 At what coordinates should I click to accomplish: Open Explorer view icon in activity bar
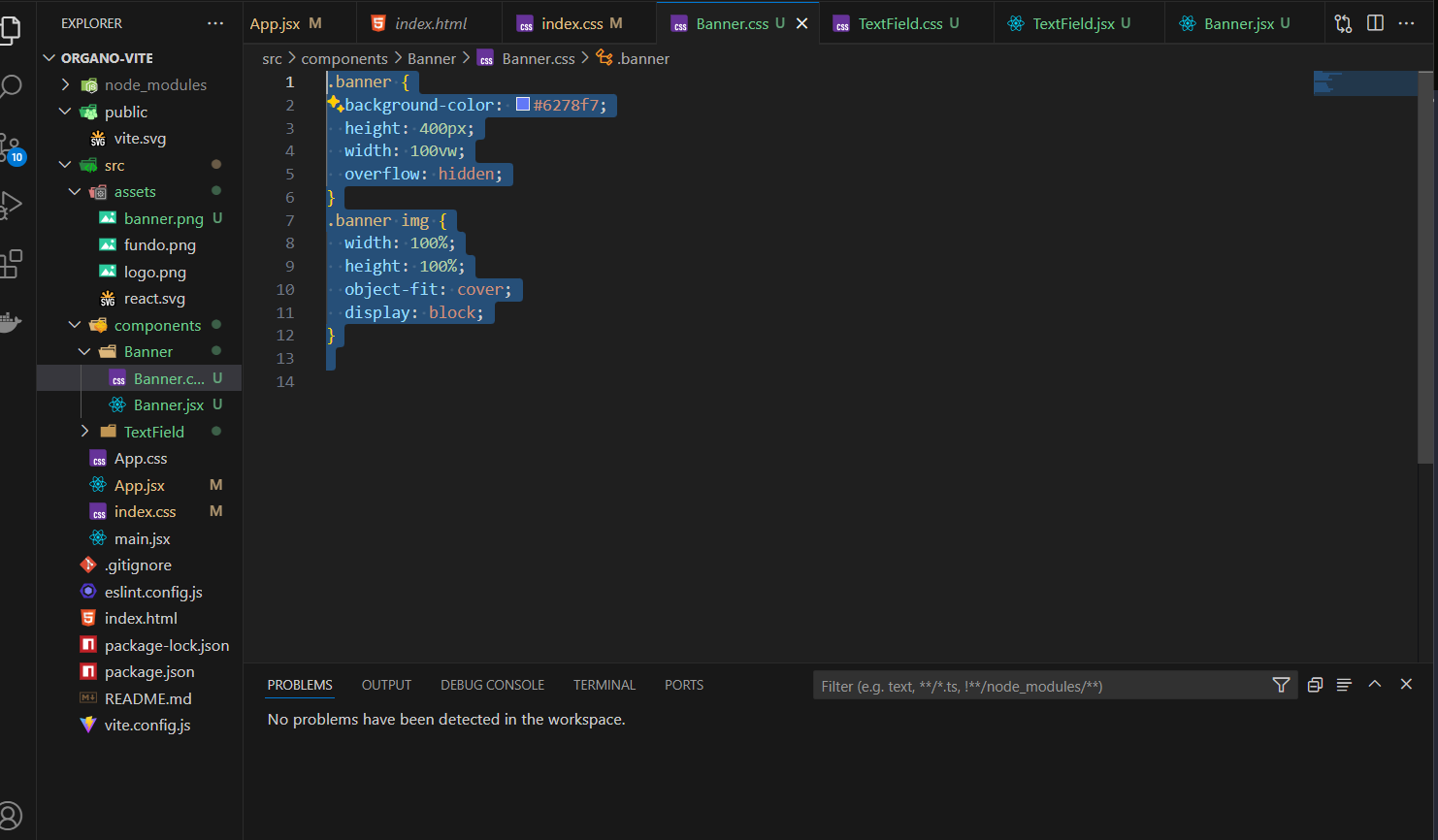click(10, 29)
